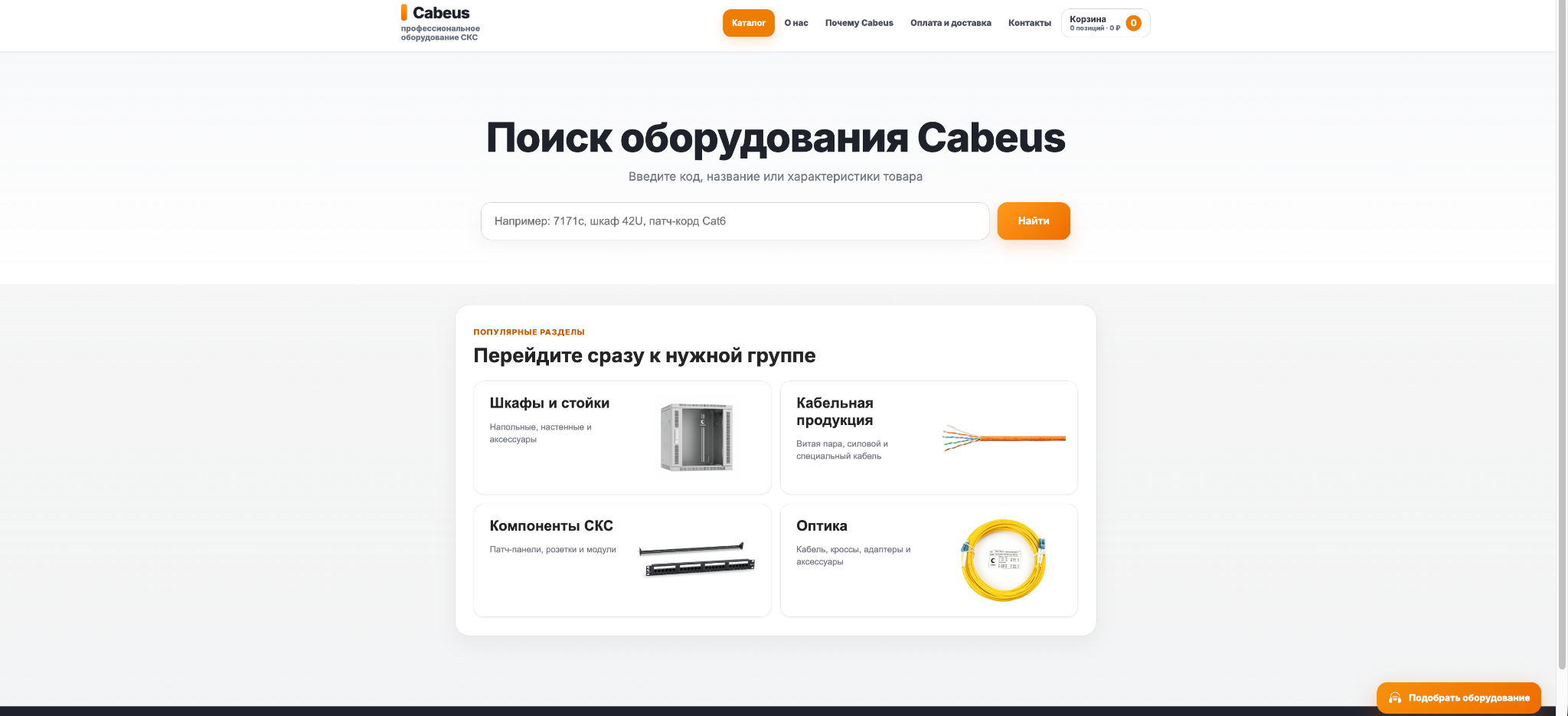Click the Поиск оборудования Cabeus heading
1568x716 pixels.
[x=776, y=138]
